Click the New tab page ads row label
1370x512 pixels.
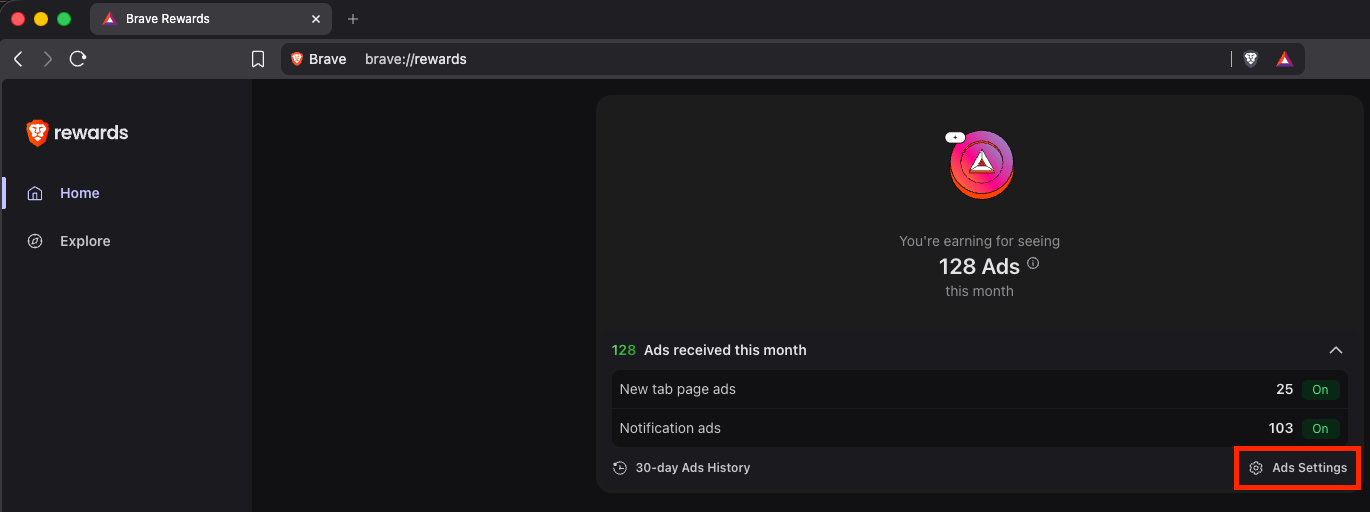[677, 389]
